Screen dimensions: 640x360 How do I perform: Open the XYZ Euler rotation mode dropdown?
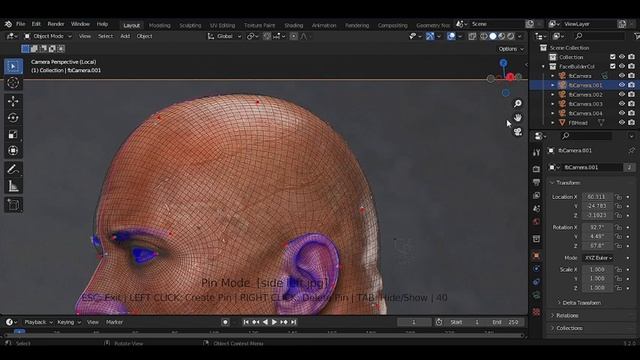coord(598,258)
